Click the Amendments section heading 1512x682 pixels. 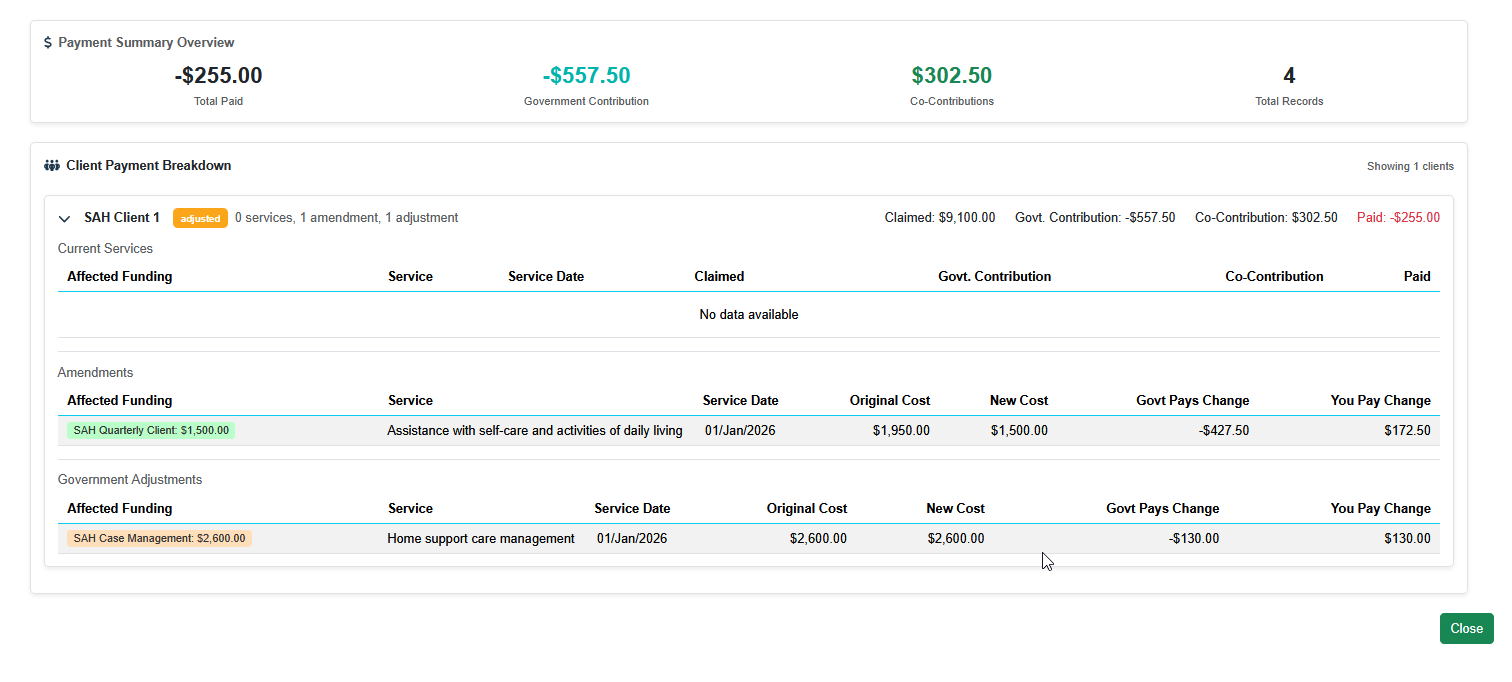(x=95, y=373)
